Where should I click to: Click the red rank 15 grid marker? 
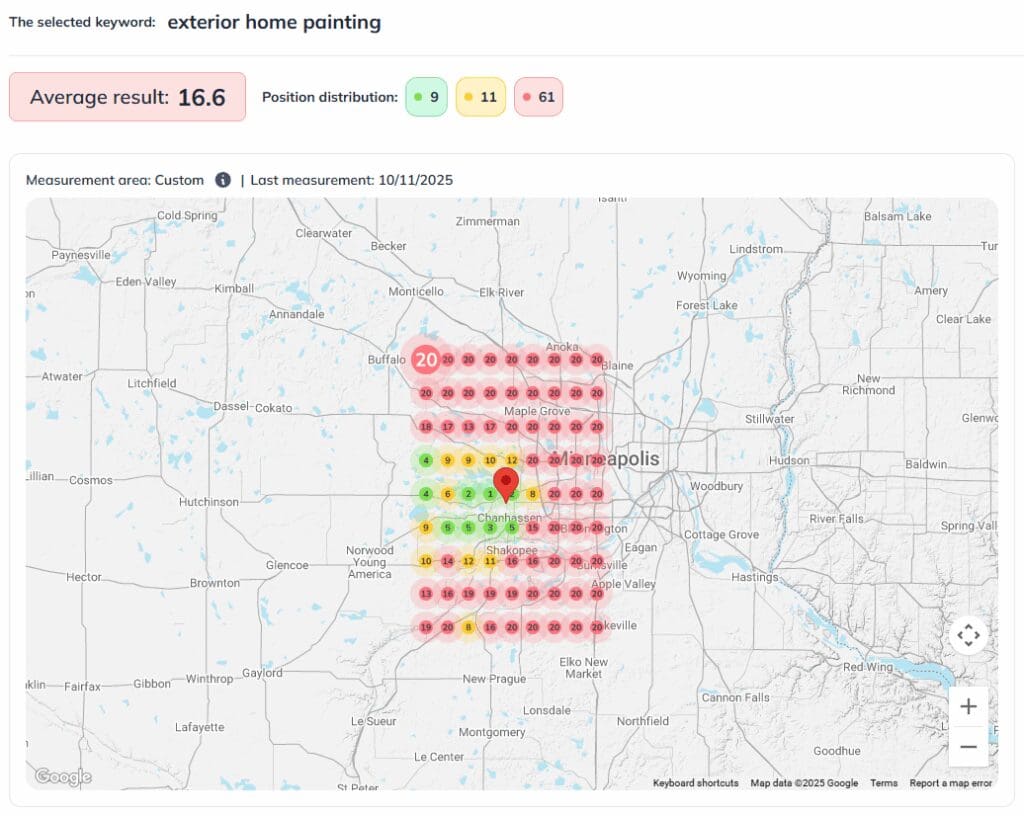[533, 528]
